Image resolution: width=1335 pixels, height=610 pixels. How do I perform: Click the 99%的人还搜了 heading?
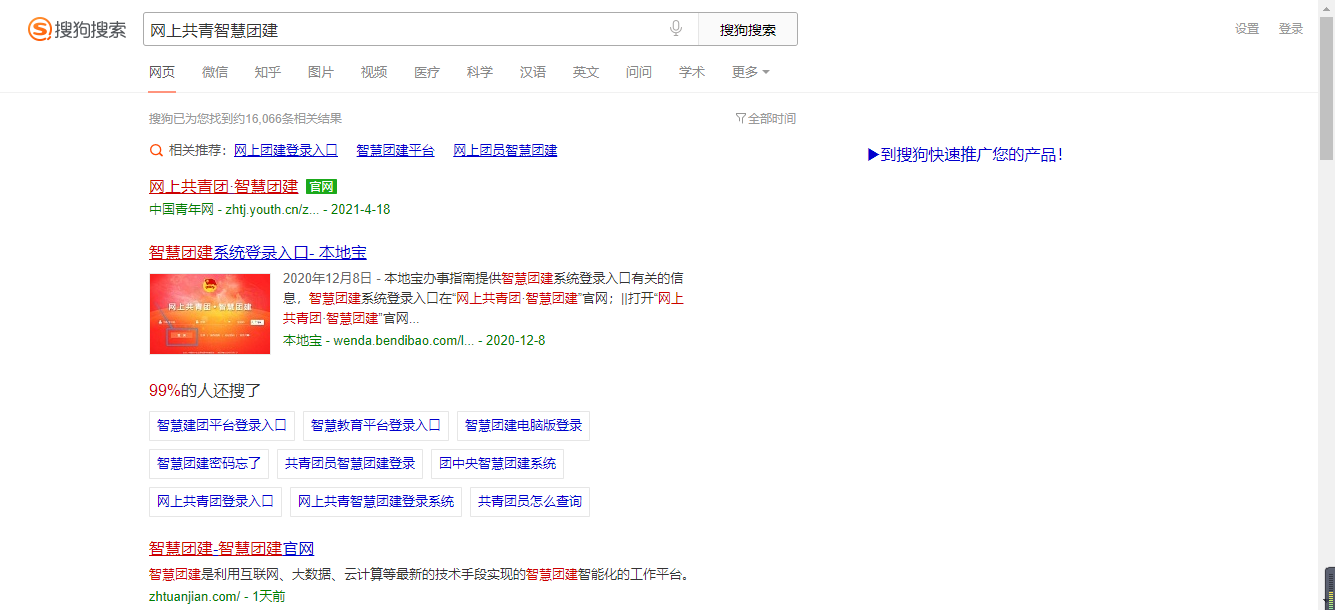pos(205,390)
